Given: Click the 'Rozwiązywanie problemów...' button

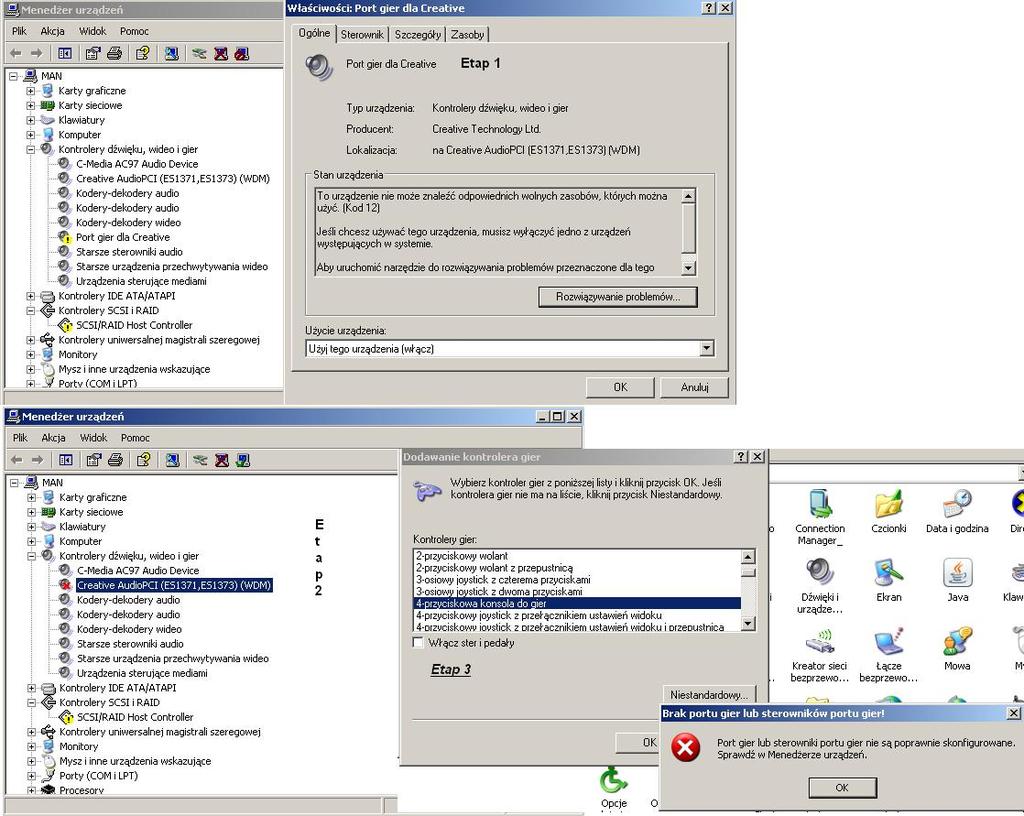Looking at the screenshot, I should point(618,297).
